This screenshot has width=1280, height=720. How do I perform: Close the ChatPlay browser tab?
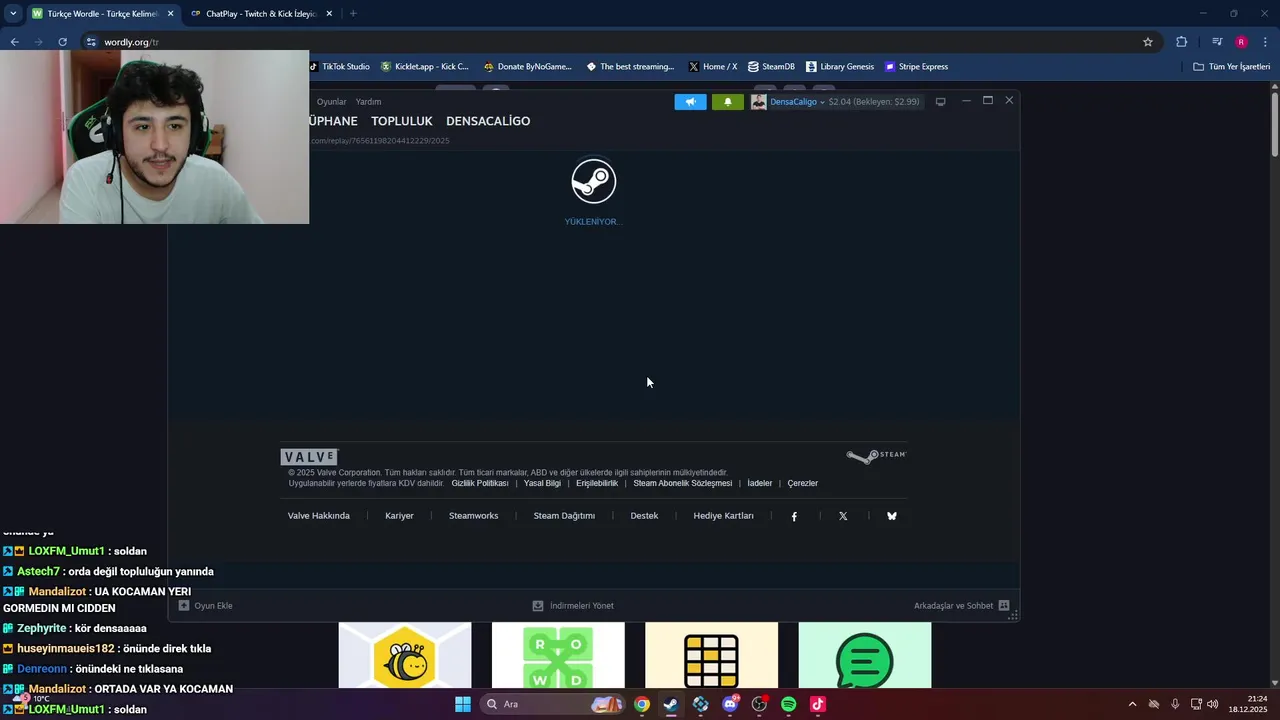tap(329, 14)
